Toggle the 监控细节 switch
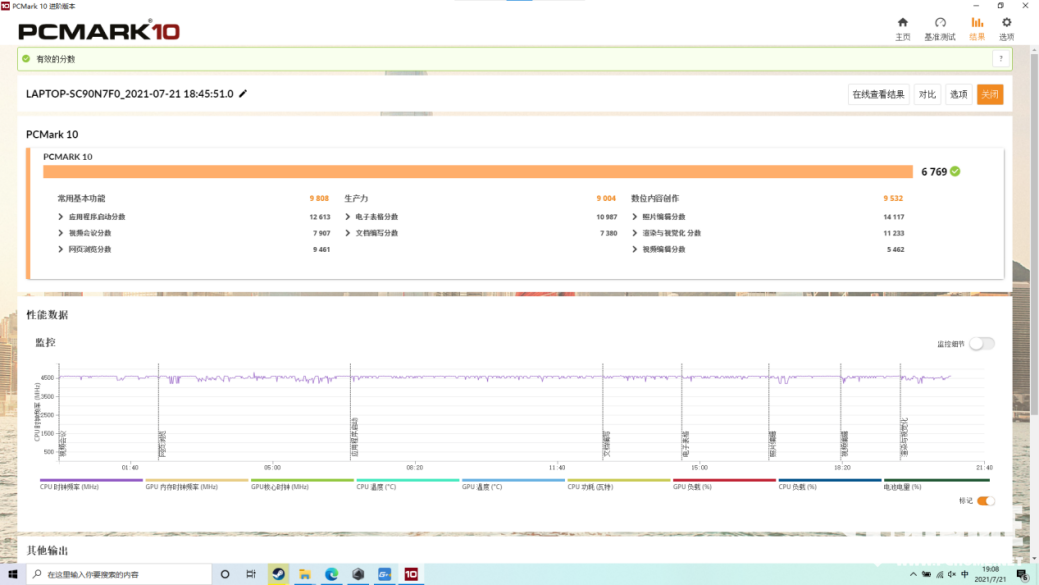This screenshot has width=1039, height=585. click(981, 344)
